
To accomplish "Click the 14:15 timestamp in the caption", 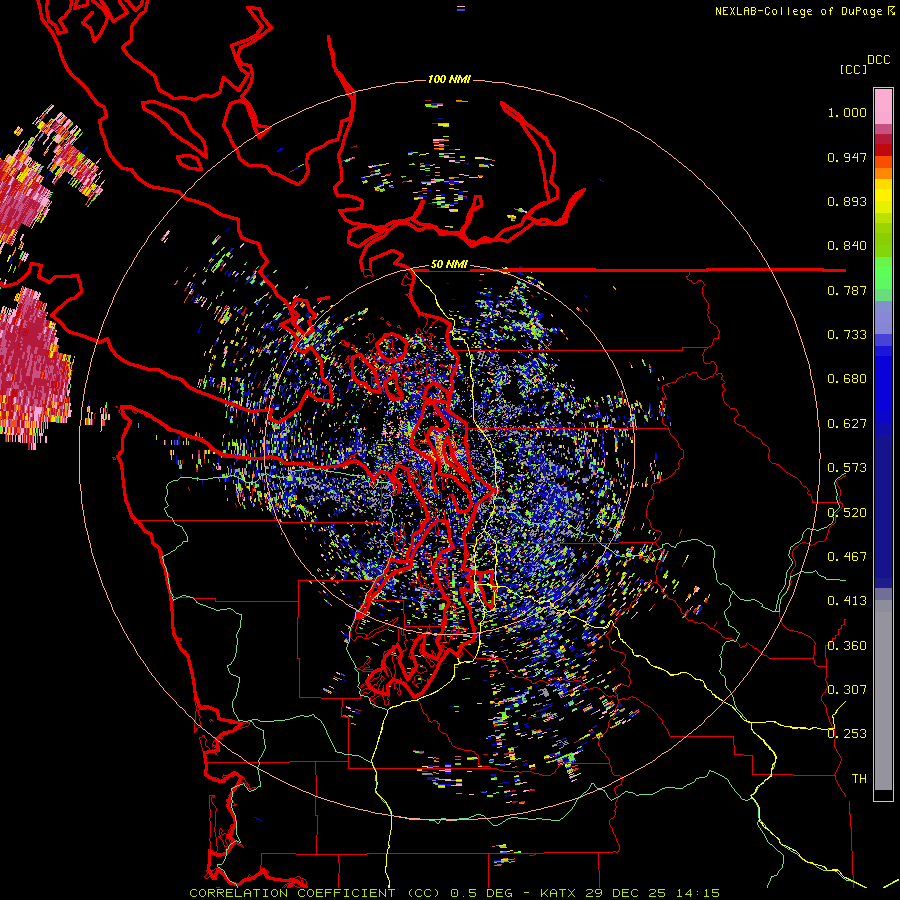I will pyautogui.click(x=697, y=893).
